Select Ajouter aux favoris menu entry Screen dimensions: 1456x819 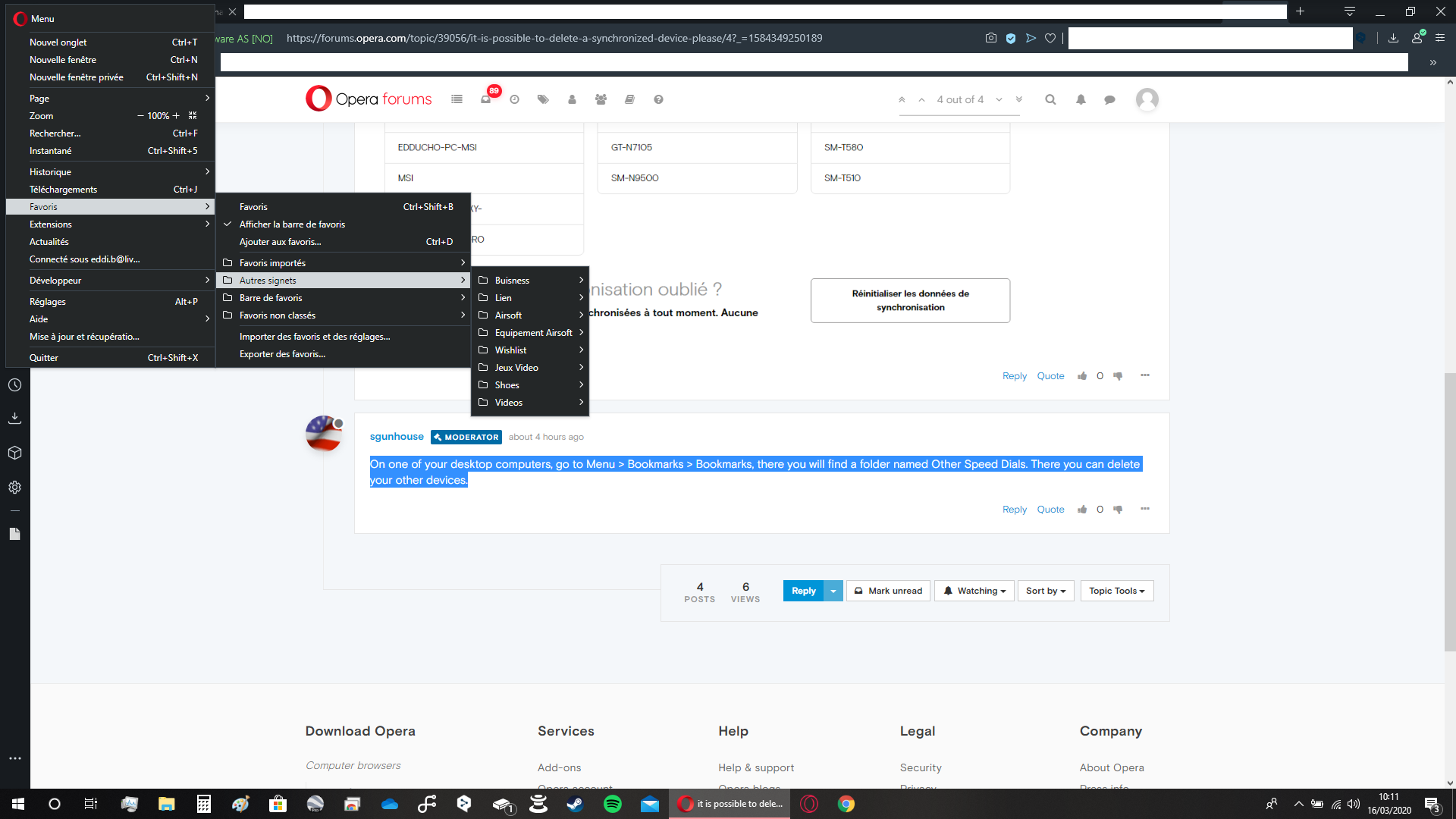click(343, 242)
